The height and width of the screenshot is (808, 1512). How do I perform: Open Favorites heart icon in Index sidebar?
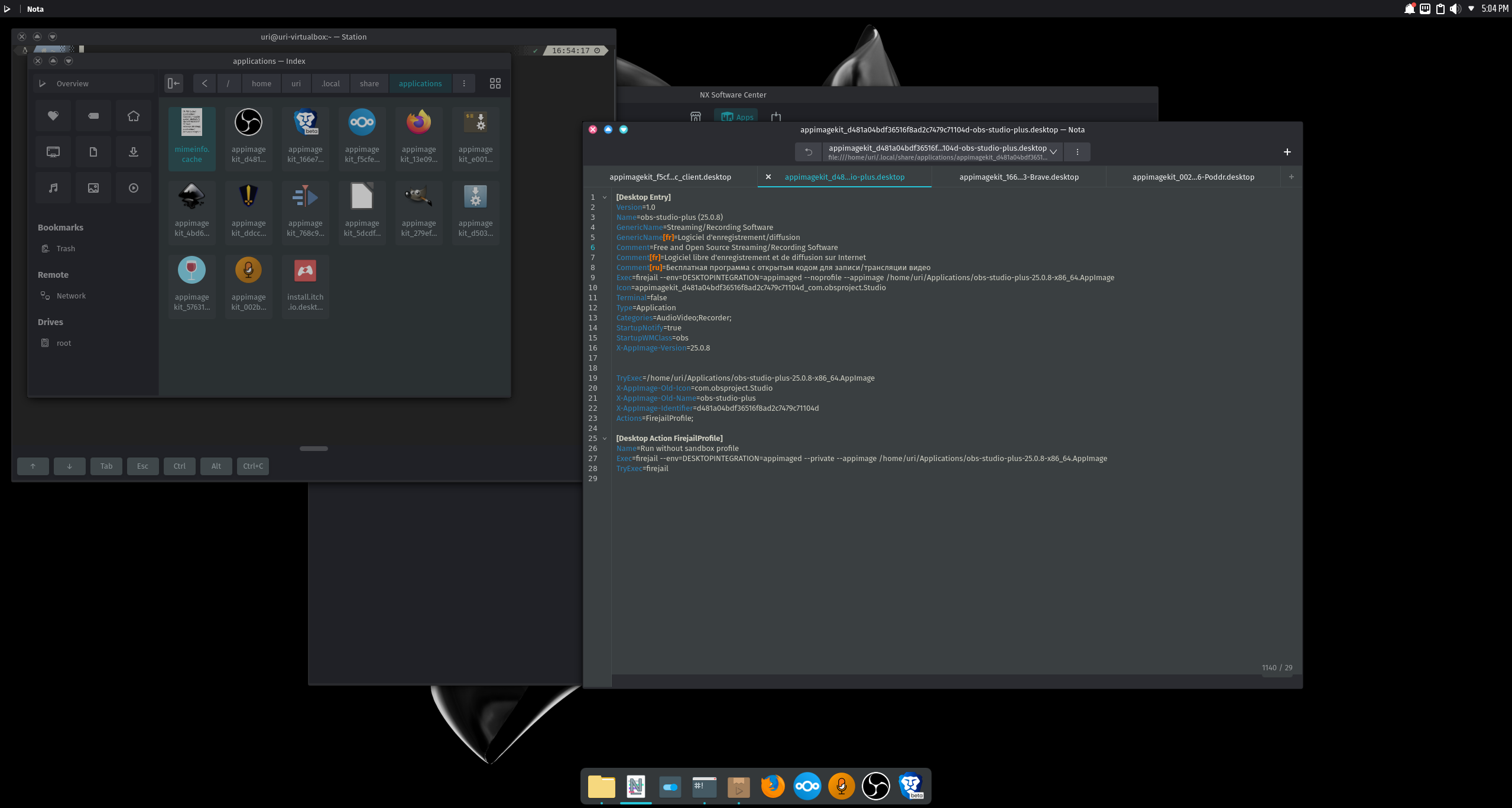(x=53, y=115)
